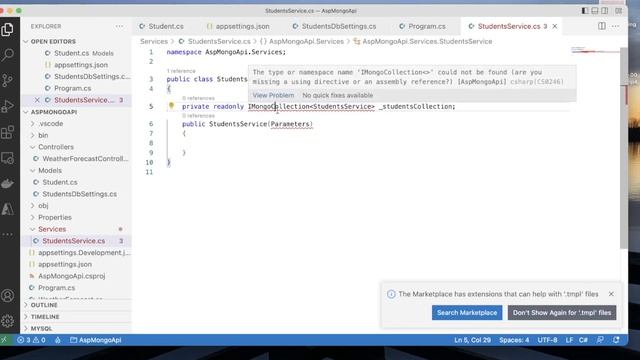Select the StudentsService.cs tab

pyautogui.click(x=509, y=26)
